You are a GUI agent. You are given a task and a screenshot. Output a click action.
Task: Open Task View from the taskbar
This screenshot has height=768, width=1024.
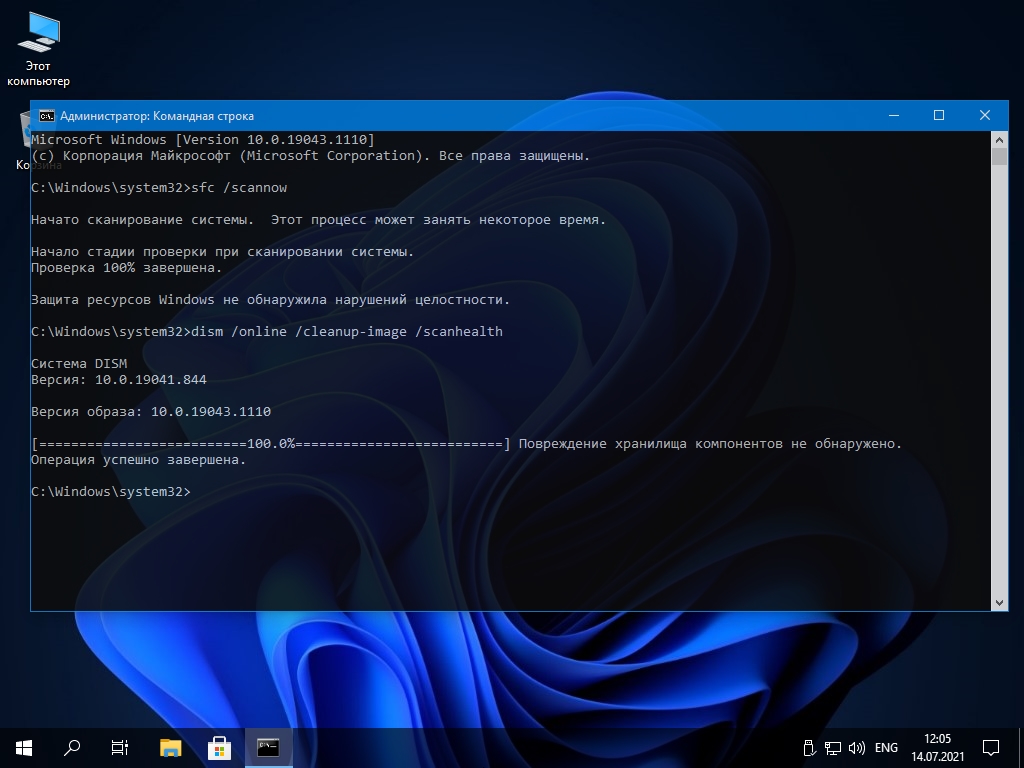120,747
